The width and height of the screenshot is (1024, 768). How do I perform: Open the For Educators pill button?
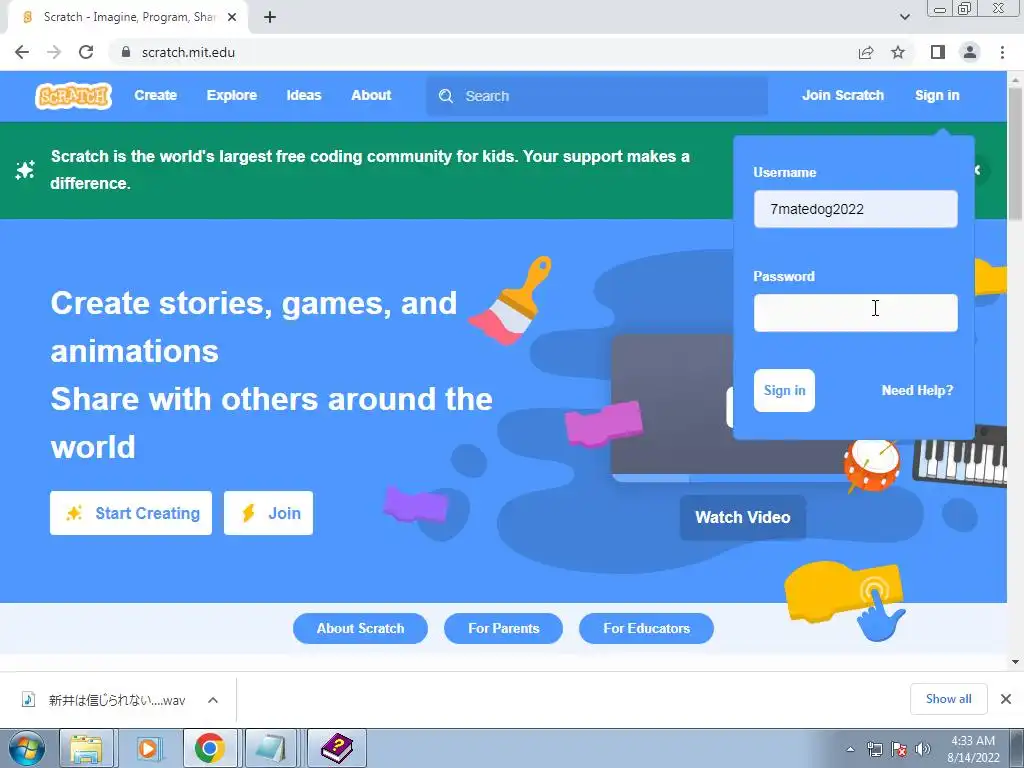tap(646, 628)
